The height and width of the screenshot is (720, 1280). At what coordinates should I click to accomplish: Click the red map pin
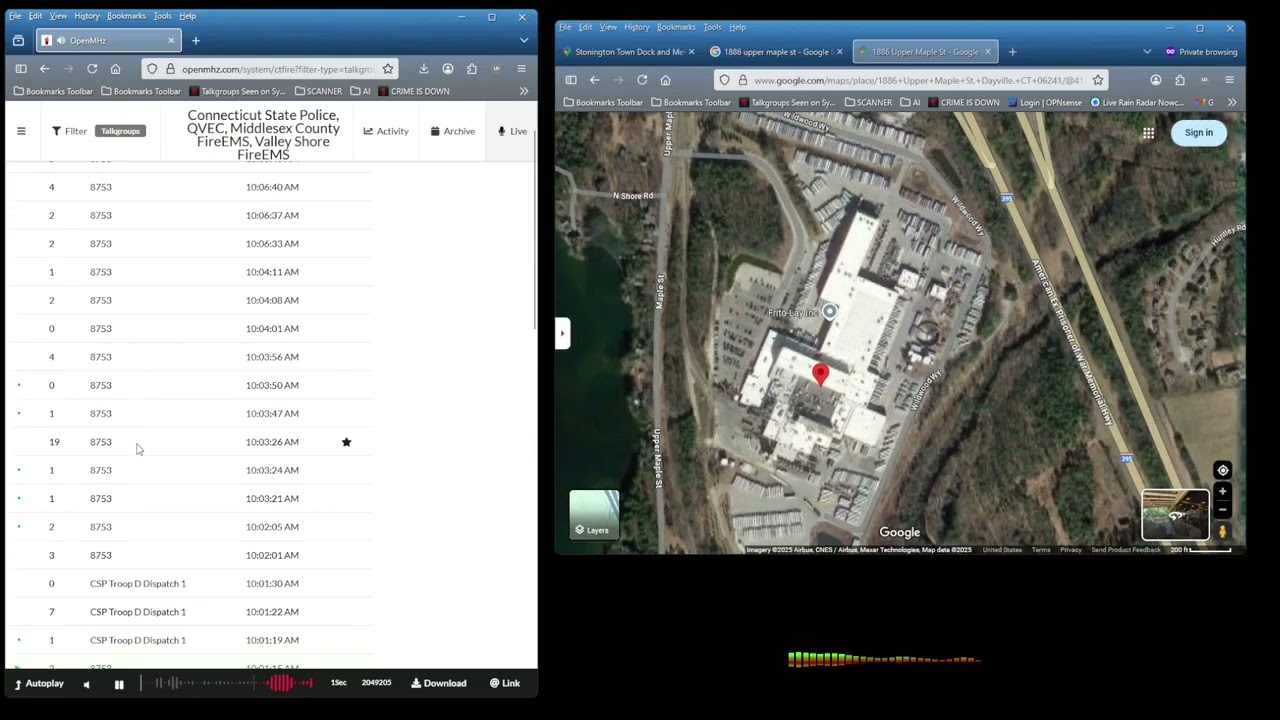(821, 374)
